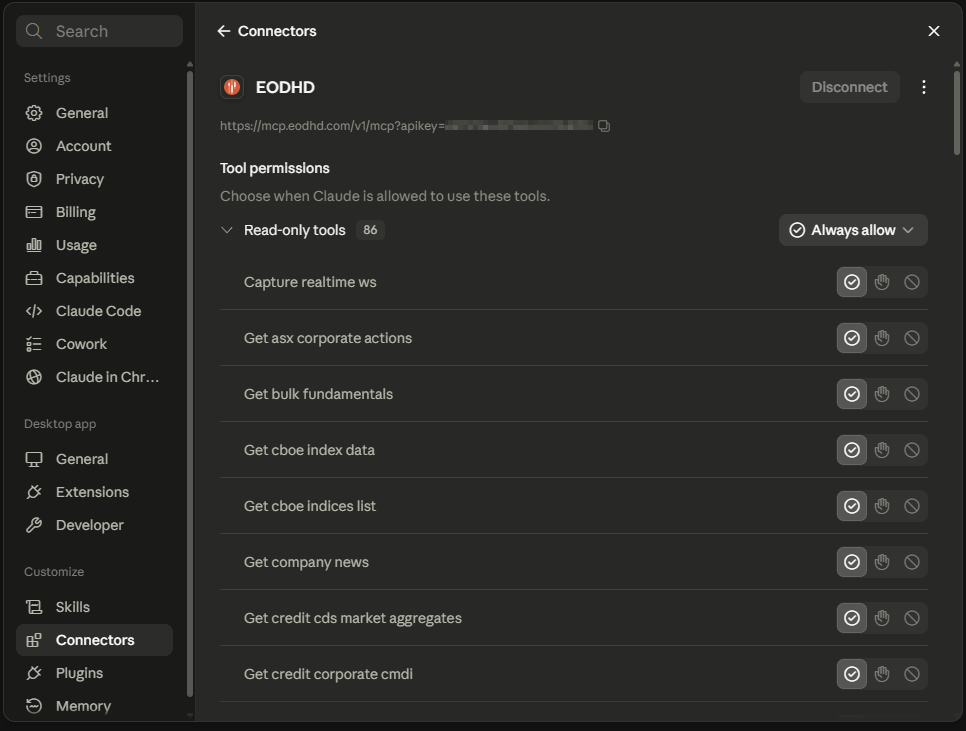Screen dimensions: 966x731
Task: Open Extensions under Desktop app
Action: (x=94, y=492)
